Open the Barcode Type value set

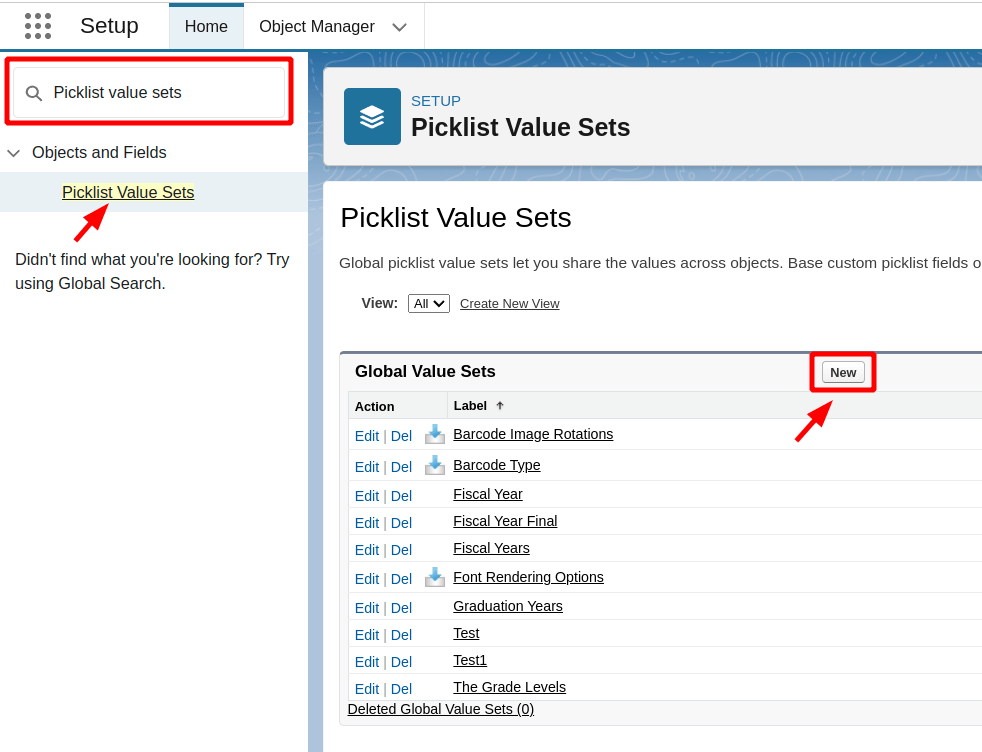497,465
